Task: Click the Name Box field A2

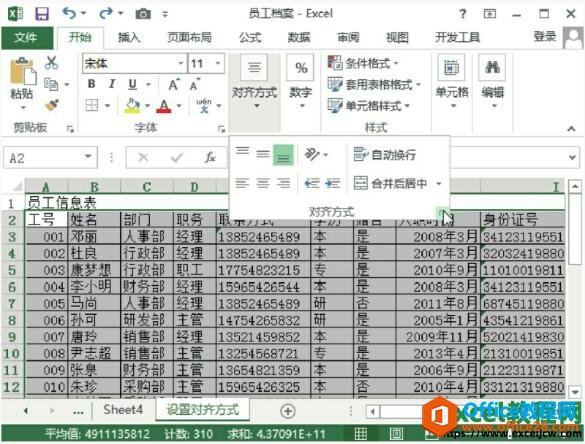Action: click(x=44, y=158)
